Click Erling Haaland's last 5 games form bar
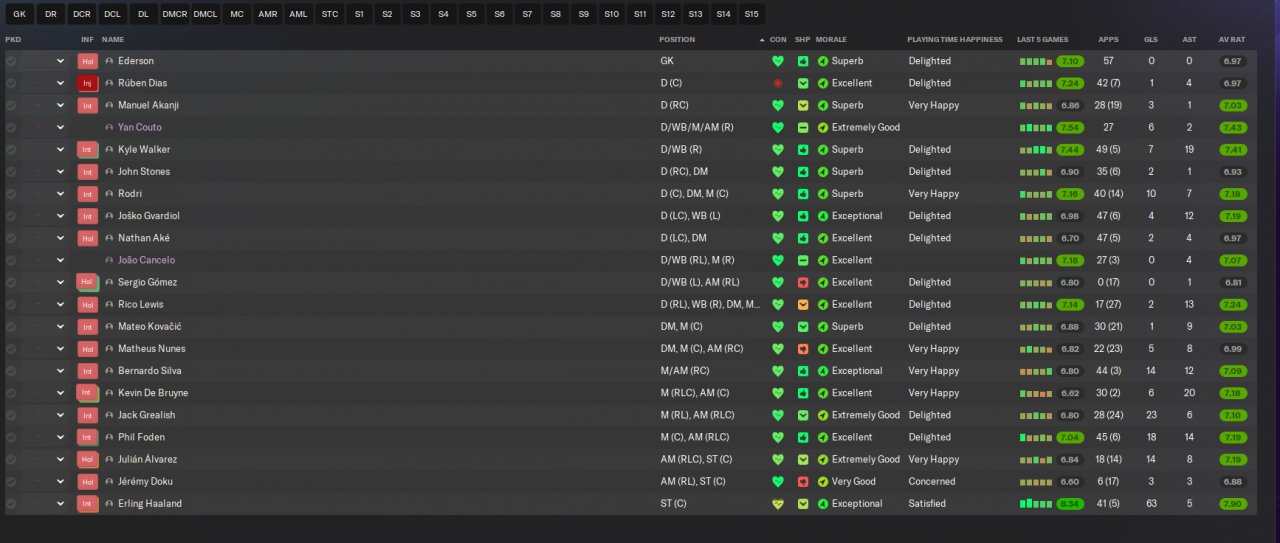 tap(1036, 504)
